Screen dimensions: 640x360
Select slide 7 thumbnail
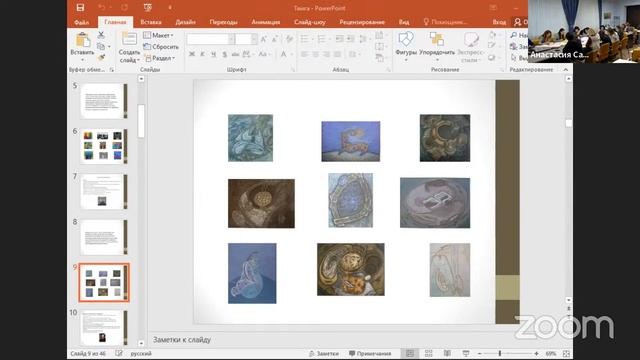pyautogui.click(x=104, y=191)
